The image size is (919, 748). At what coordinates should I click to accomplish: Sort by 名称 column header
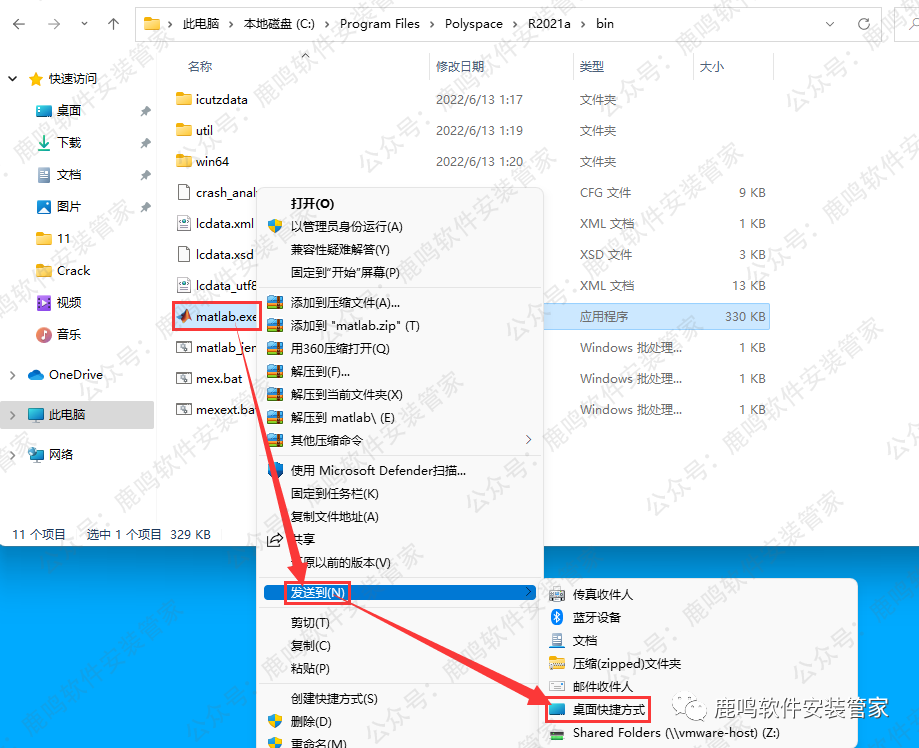click(200, 67)
